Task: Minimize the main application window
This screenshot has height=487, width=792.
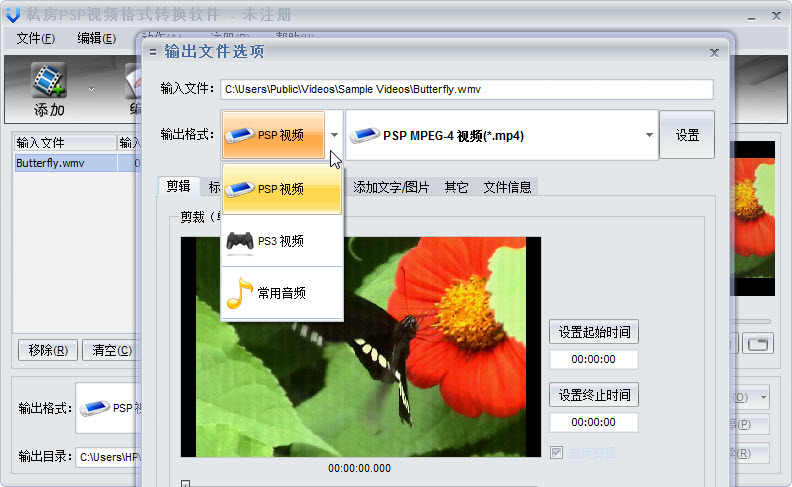Action: (752, 17)
